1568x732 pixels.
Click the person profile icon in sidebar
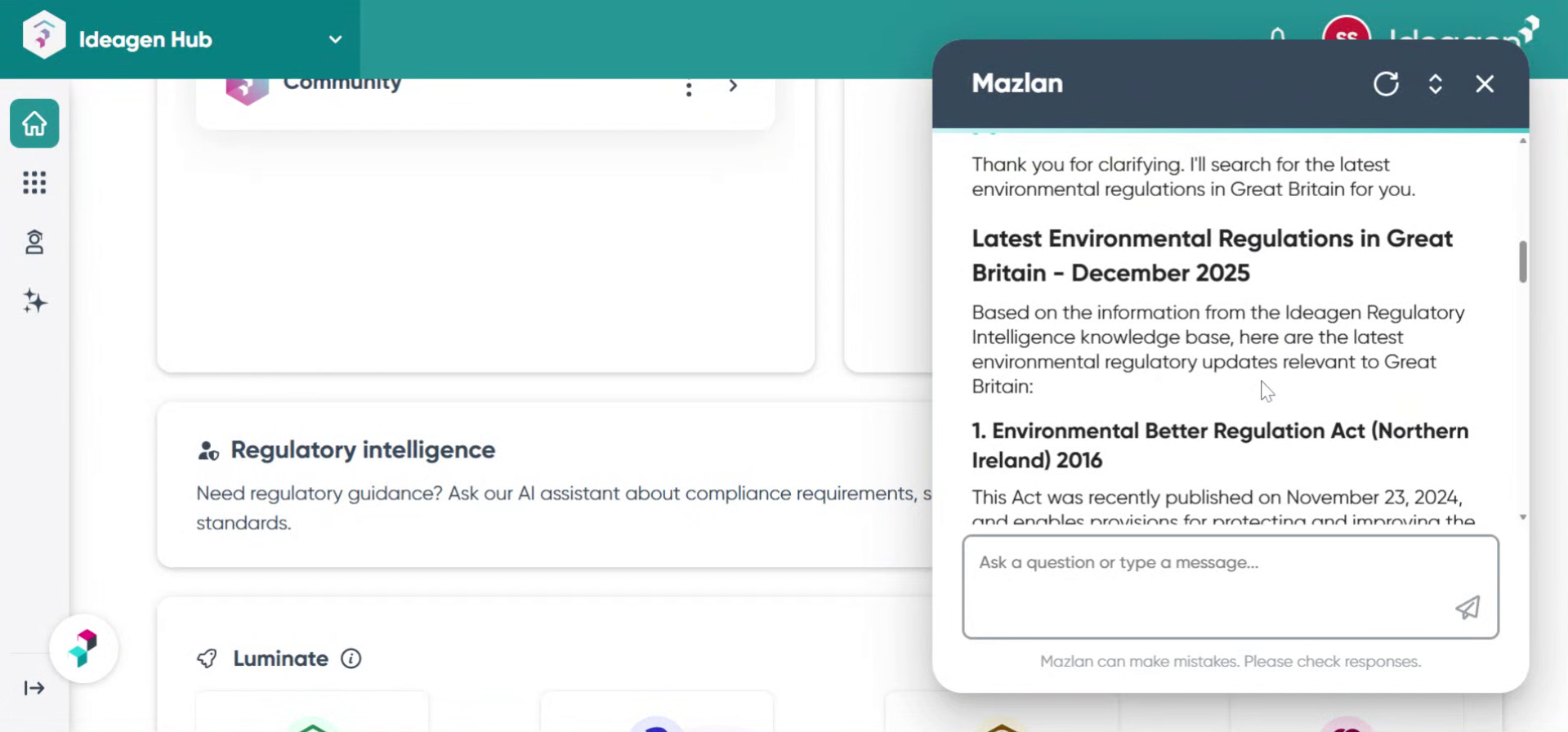[34, 242]
